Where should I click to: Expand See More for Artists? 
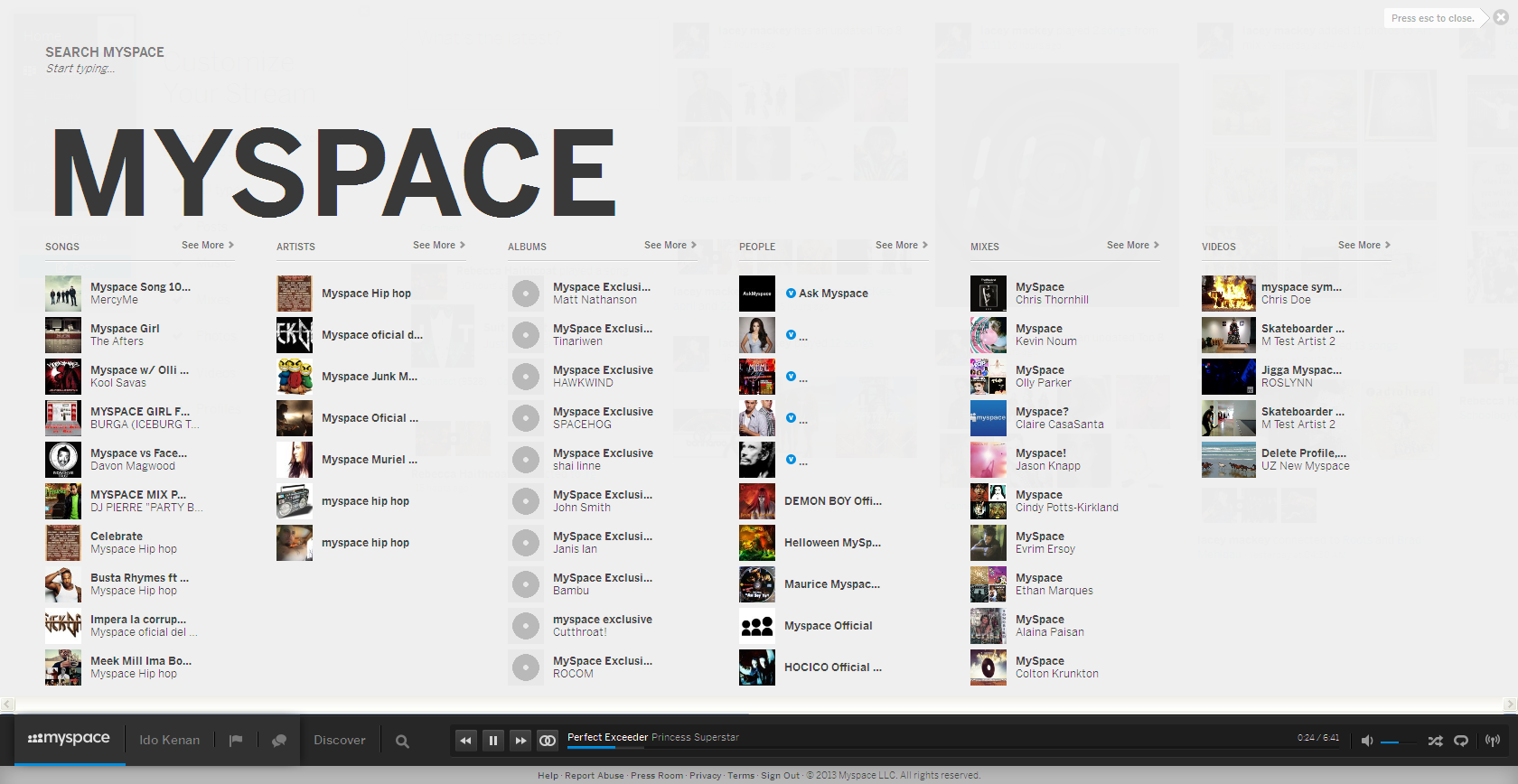[439, 245]
